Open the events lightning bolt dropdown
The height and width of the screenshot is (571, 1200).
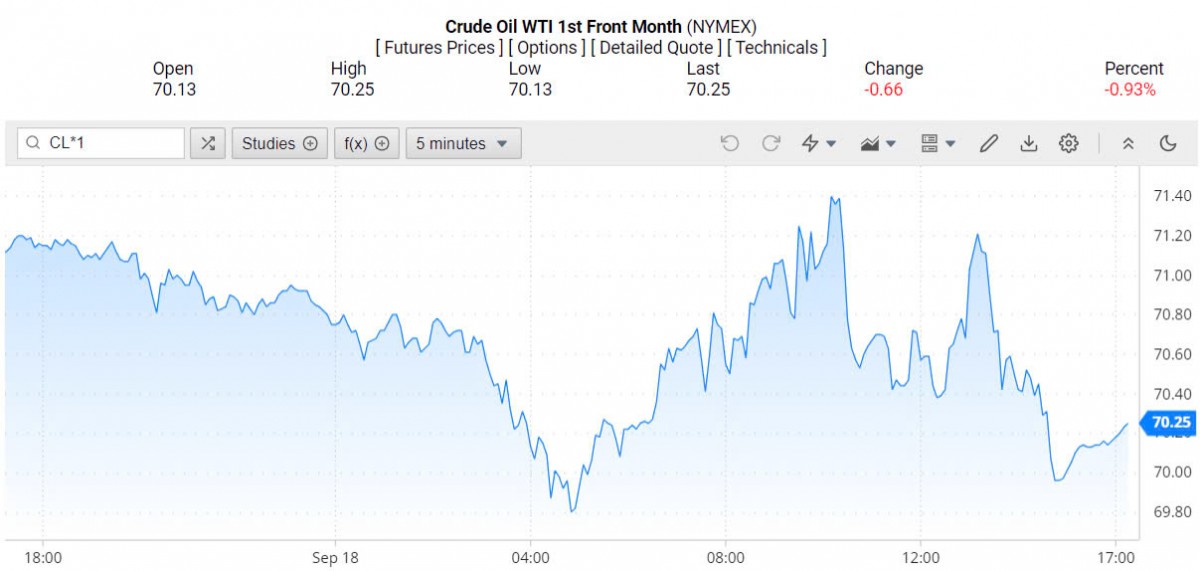point(819,143)
